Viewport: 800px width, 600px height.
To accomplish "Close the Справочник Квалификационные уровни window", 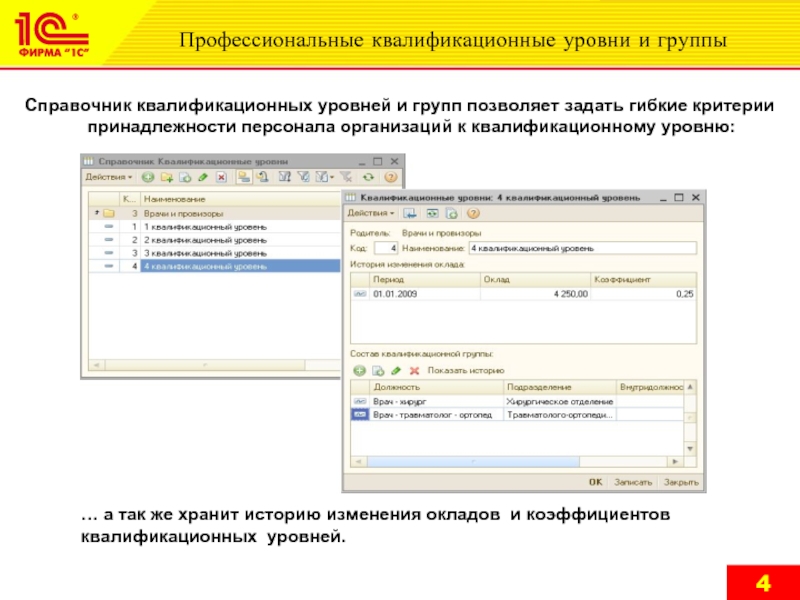I will pos(394,161).
